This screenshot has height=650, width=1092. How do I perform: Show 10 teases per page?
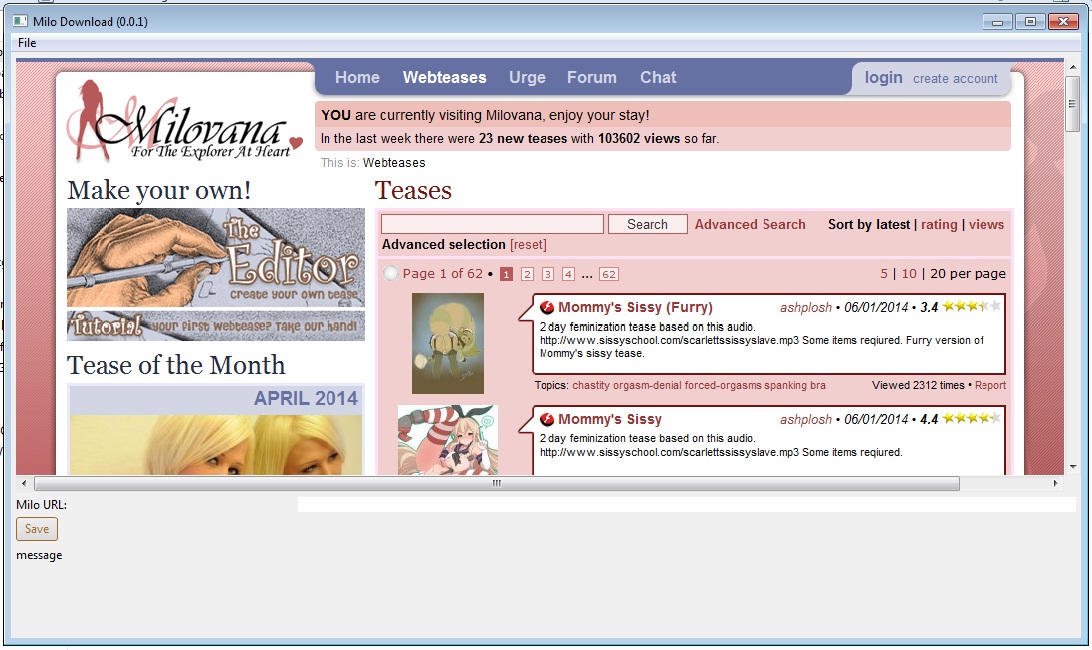click(x=909, y=274)
